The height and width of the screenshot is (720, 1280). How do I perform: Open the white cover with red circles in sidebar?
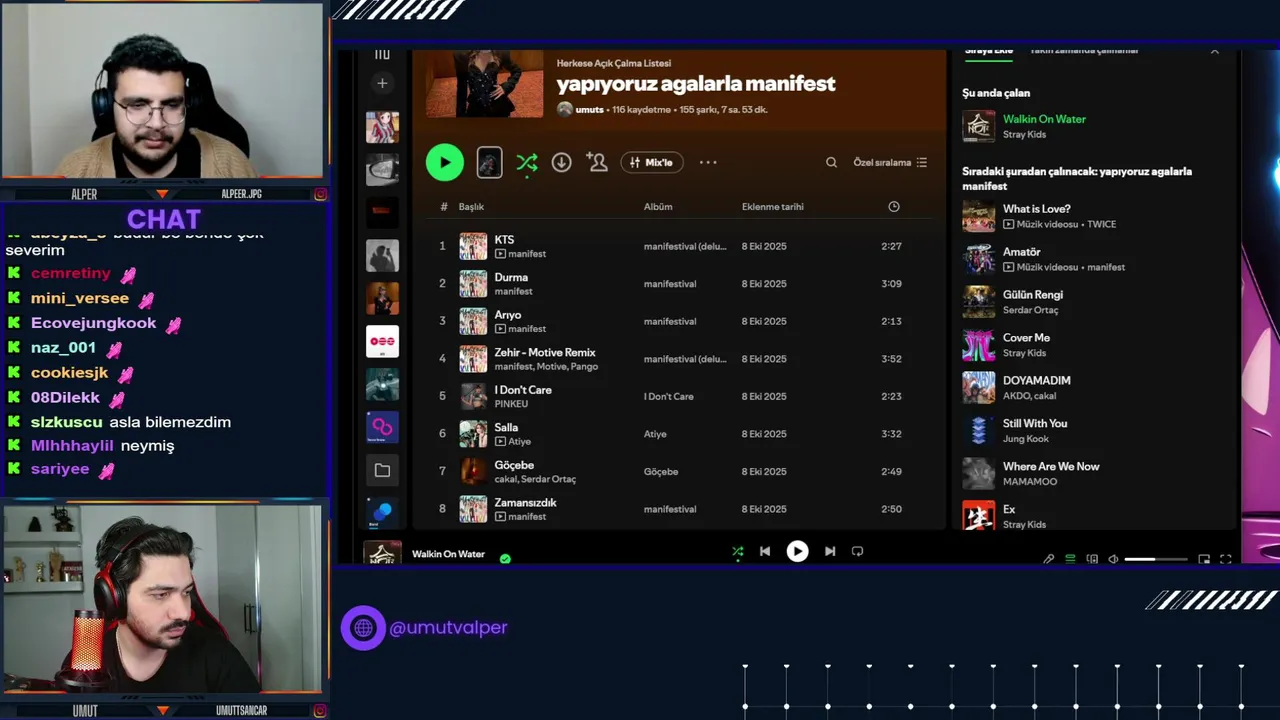point(382,341)
